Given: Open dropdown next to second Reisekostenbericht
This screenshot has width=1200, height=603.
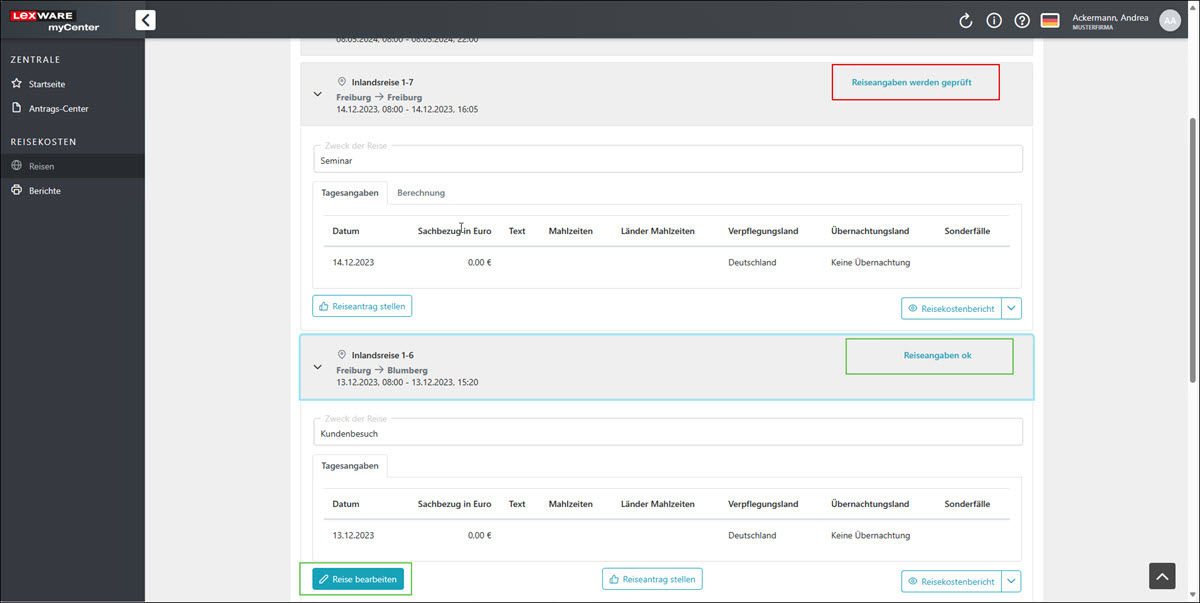Looking at the screenshot, I should 1012,581.
